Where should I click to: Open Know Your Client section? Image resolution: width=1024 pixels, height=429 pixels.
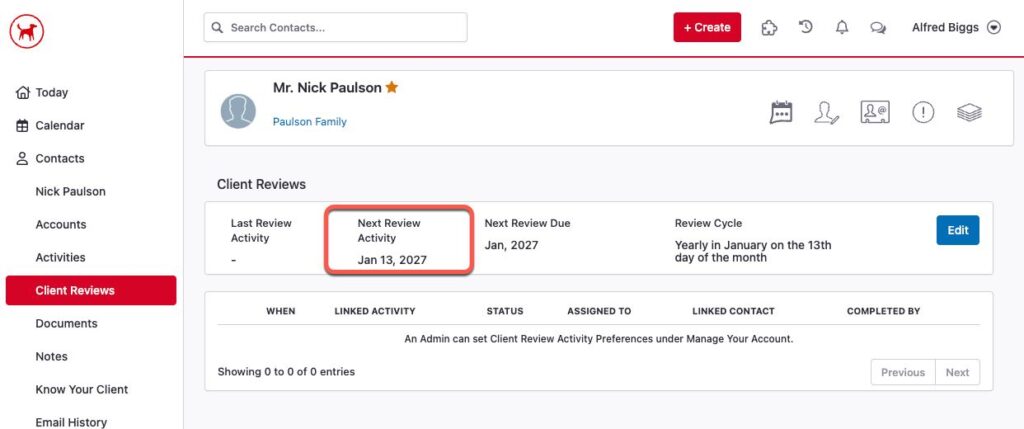[x=82, y=390]
